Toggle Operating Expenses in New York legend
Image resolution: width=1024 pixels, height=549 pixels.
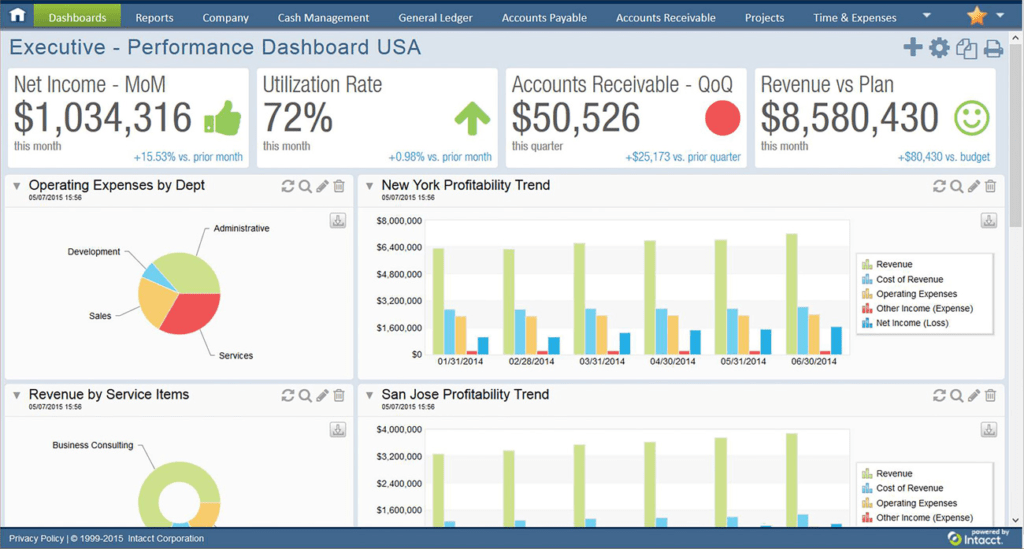[x=909, y=294]
